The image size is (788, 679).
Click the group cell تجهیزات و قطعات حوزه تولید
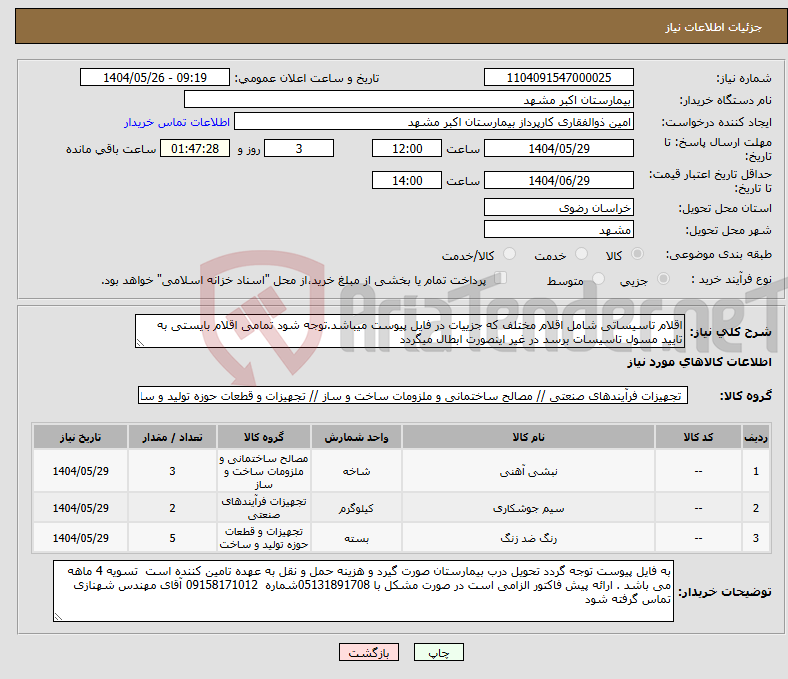click(x=264, y=538)
